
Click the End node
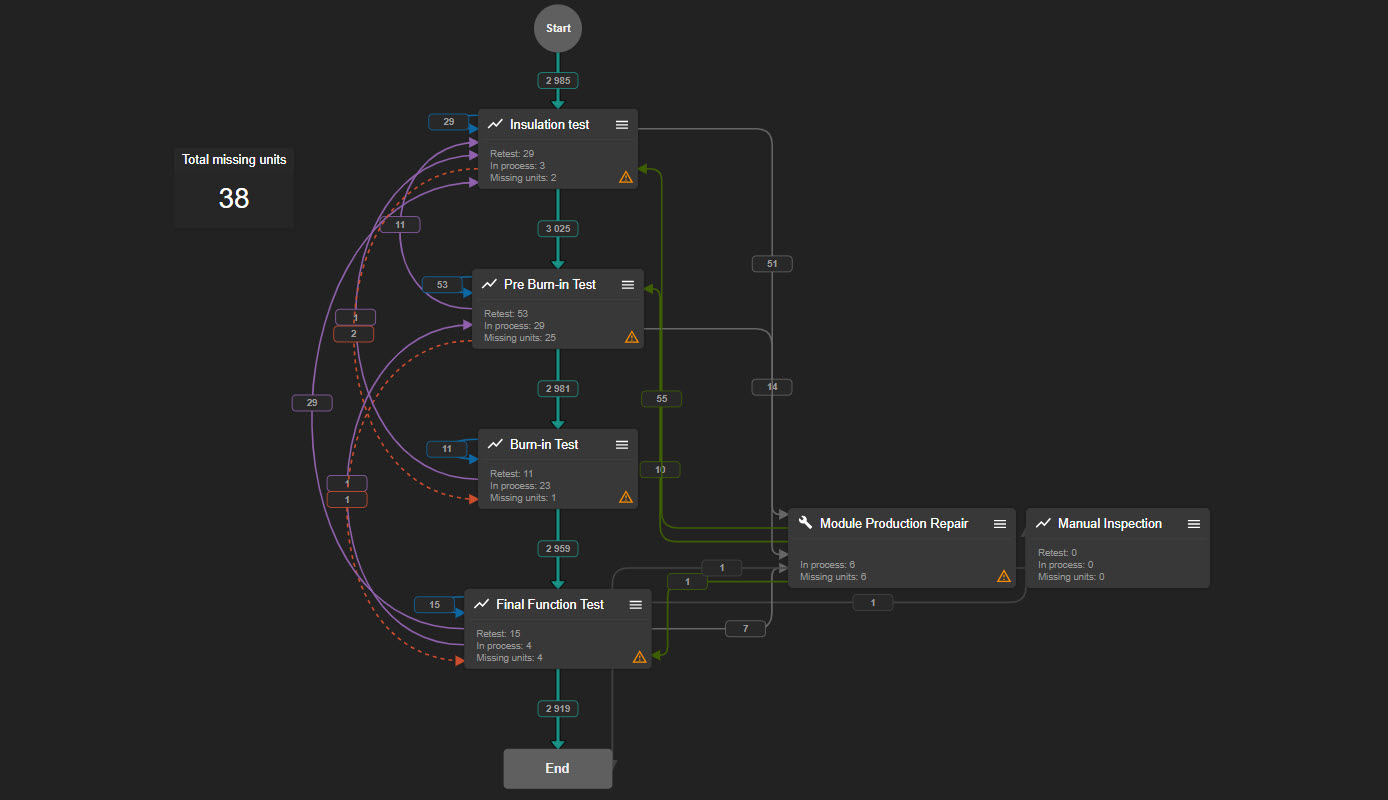point(558,768)
